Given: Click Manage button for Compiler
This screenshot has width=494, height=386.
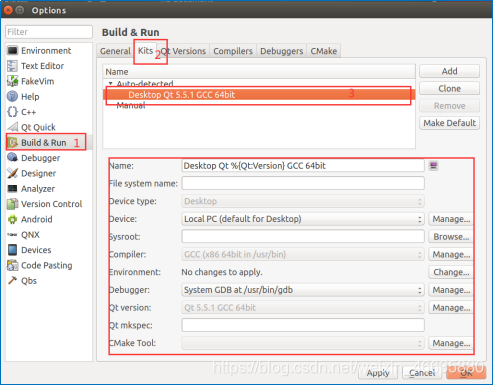Looking at the screenshot, I should [451, 255].
